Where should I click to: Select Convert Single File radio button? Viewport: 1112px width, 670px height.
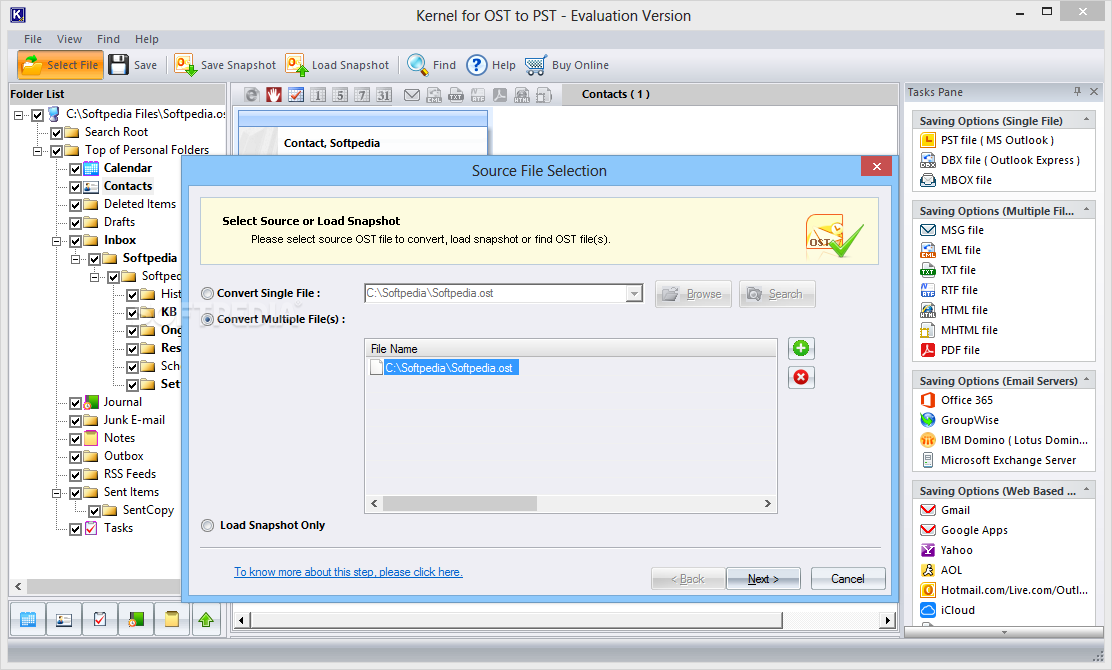[x=208, y=294]
